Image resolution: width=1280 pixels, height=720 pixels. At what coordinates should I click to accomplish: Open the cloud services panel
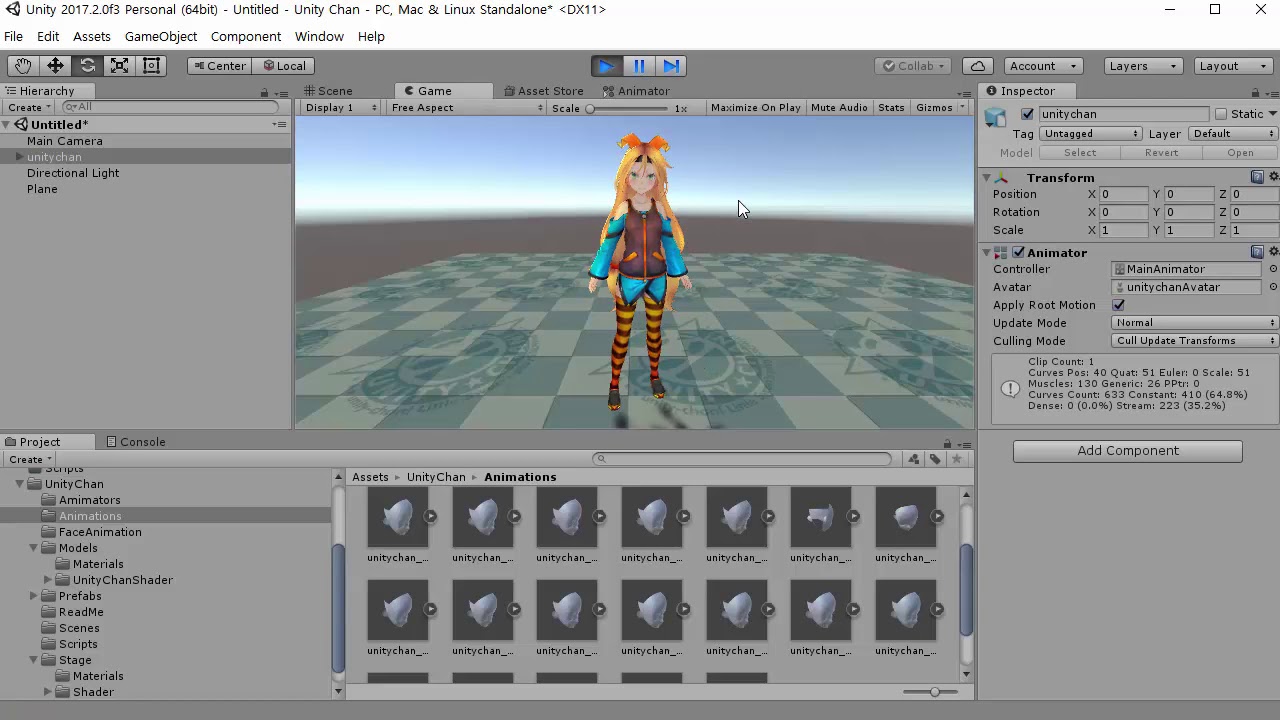pos(978,66)
